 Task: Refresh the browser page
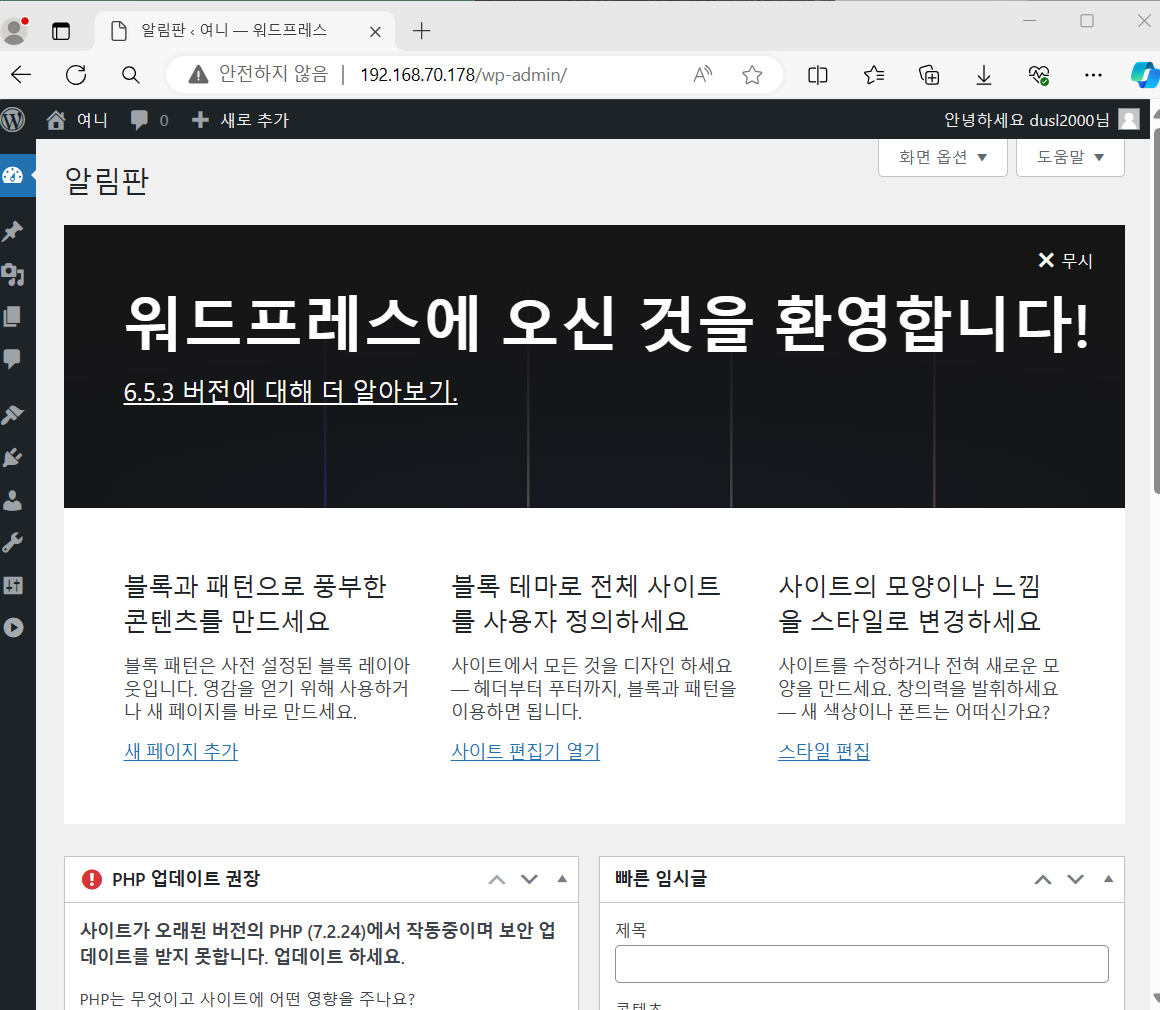[x=76, y=75]
